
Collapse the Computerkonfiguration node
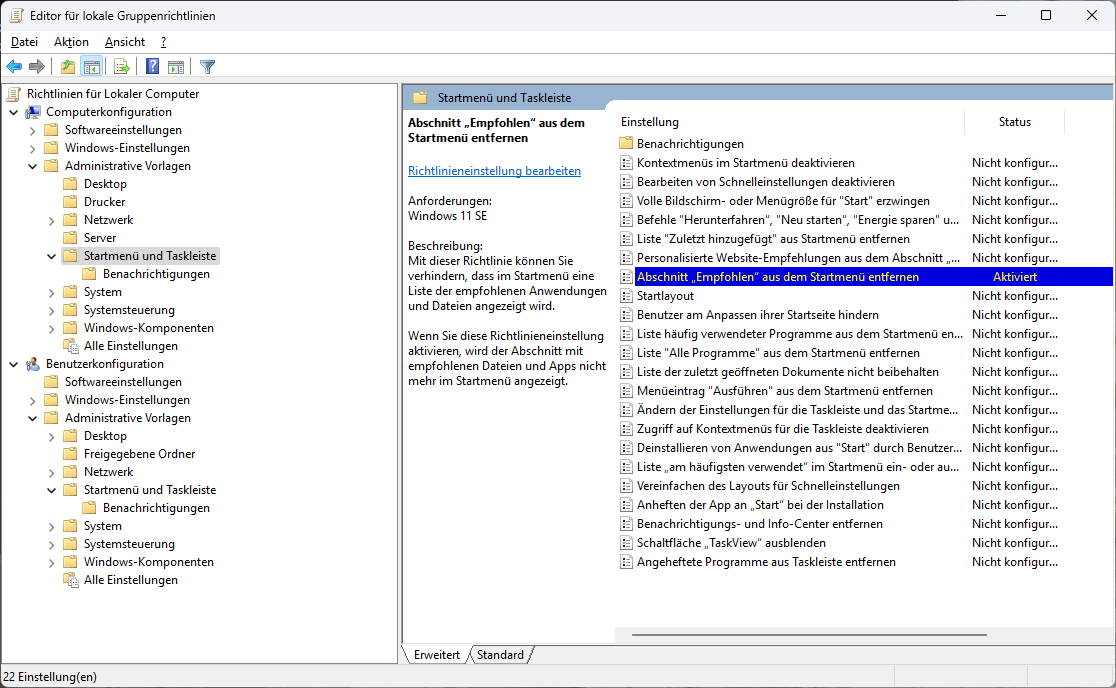(14, 112)
